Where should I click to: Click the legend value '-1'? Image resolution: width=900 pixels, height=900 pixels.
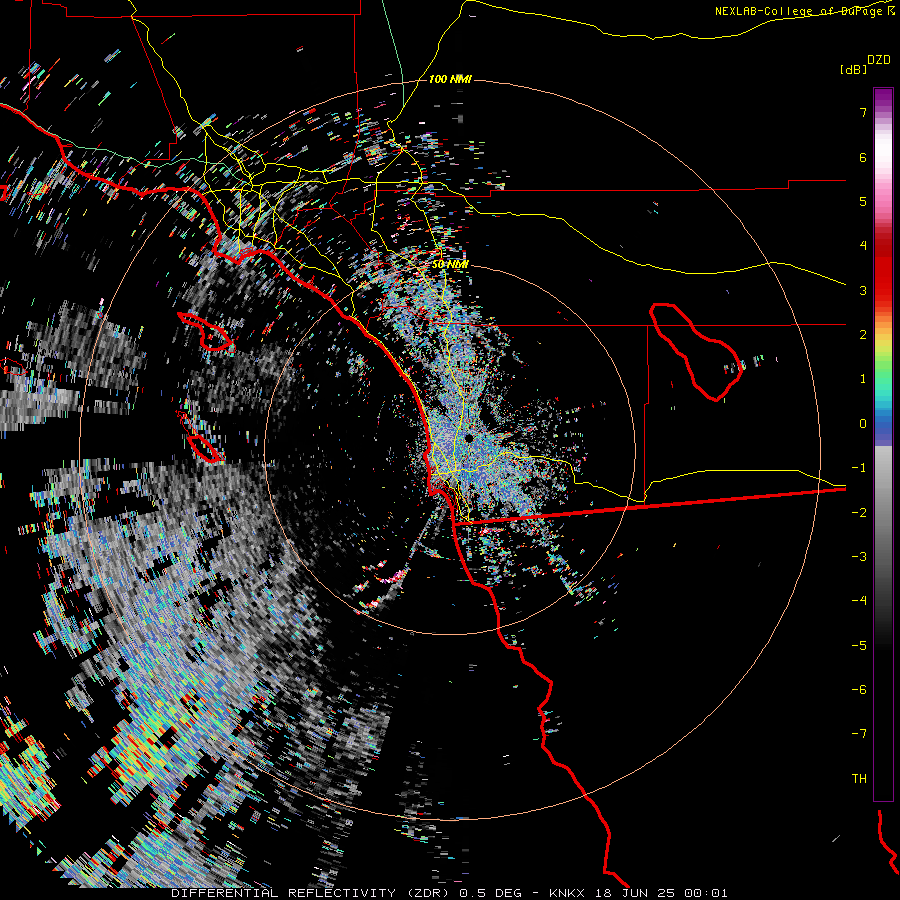pyautogui.click(x=859, y=468)
